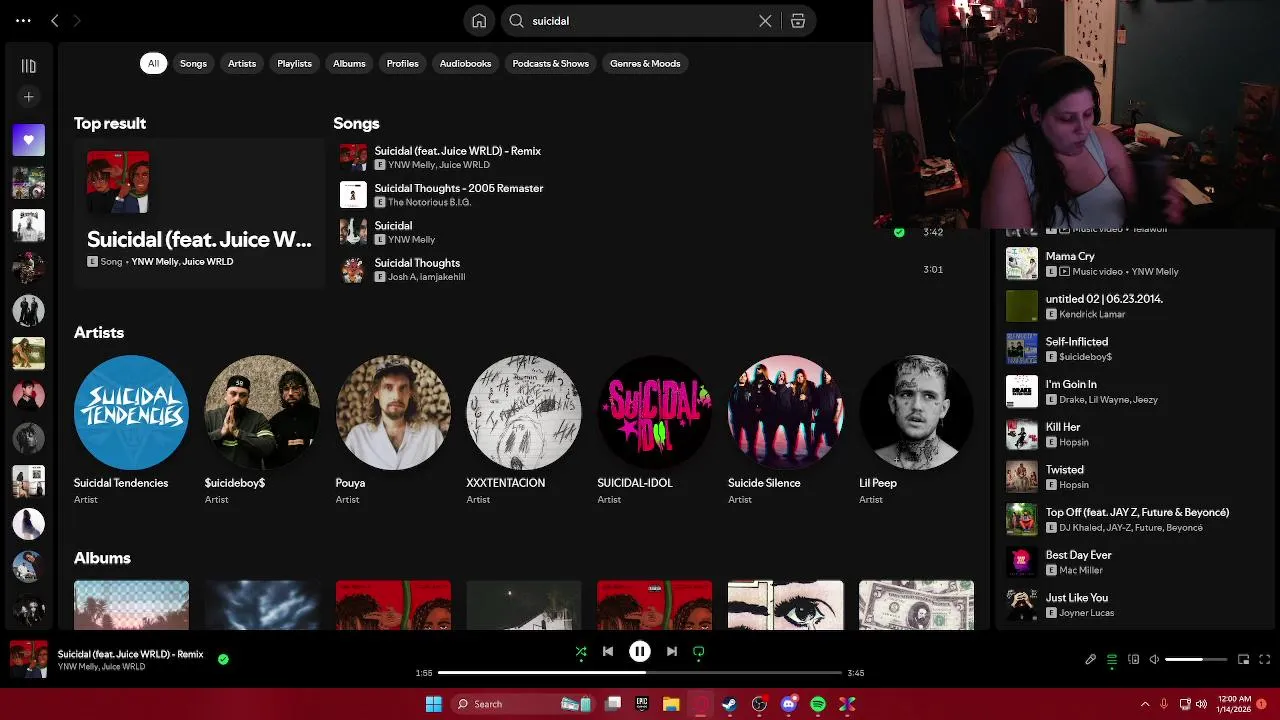Open Epic Games Launcher in taskbar
This screenshot has width=1280, height=720.
tap(642, 704)
